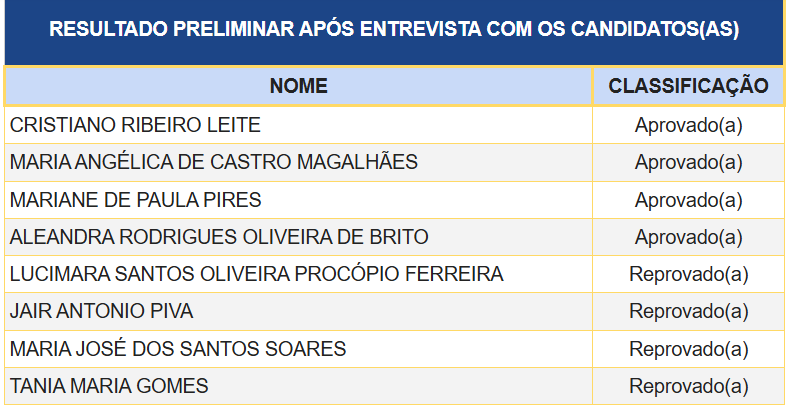The height and width of the screenshot is (408, 787).
Task: Select the NOME column header
Action: point(298,87)
